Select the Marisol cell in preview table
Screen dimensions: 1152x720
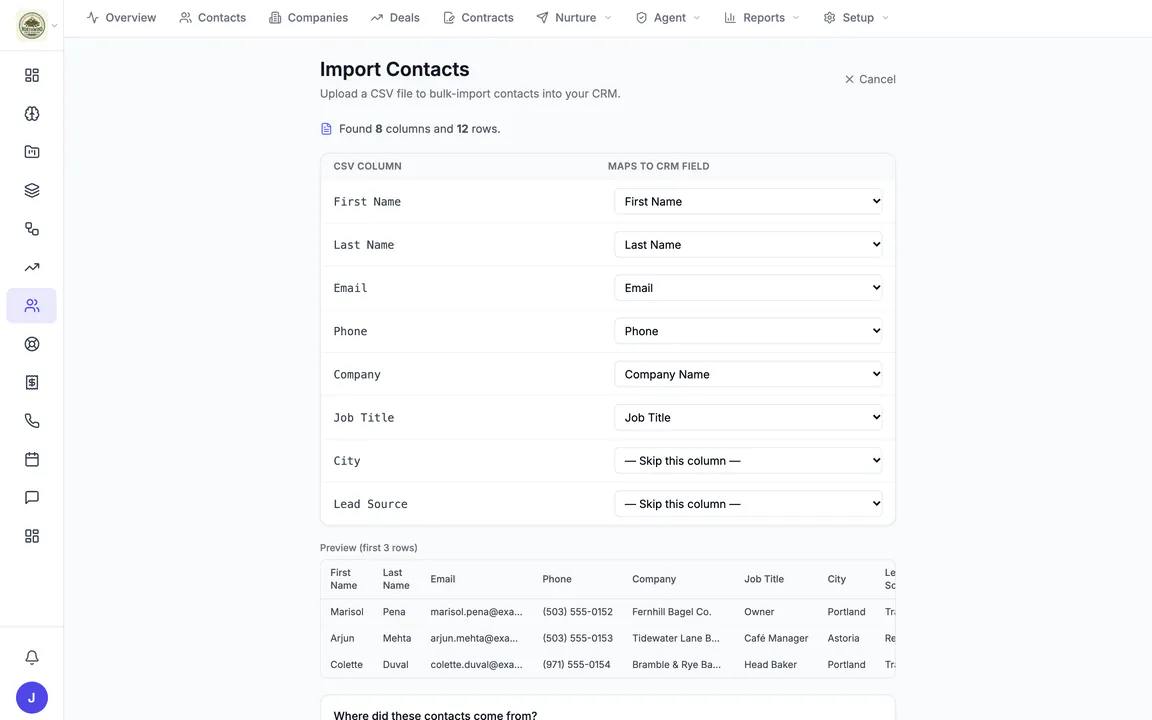point(347,612)
